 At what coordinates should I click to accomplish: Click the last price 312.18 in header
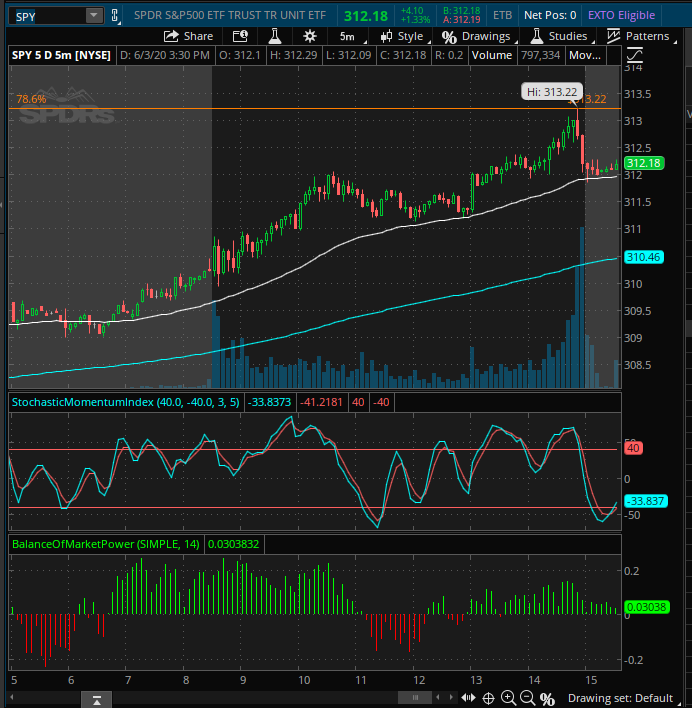pyautogui.click(x=366, y=16)
